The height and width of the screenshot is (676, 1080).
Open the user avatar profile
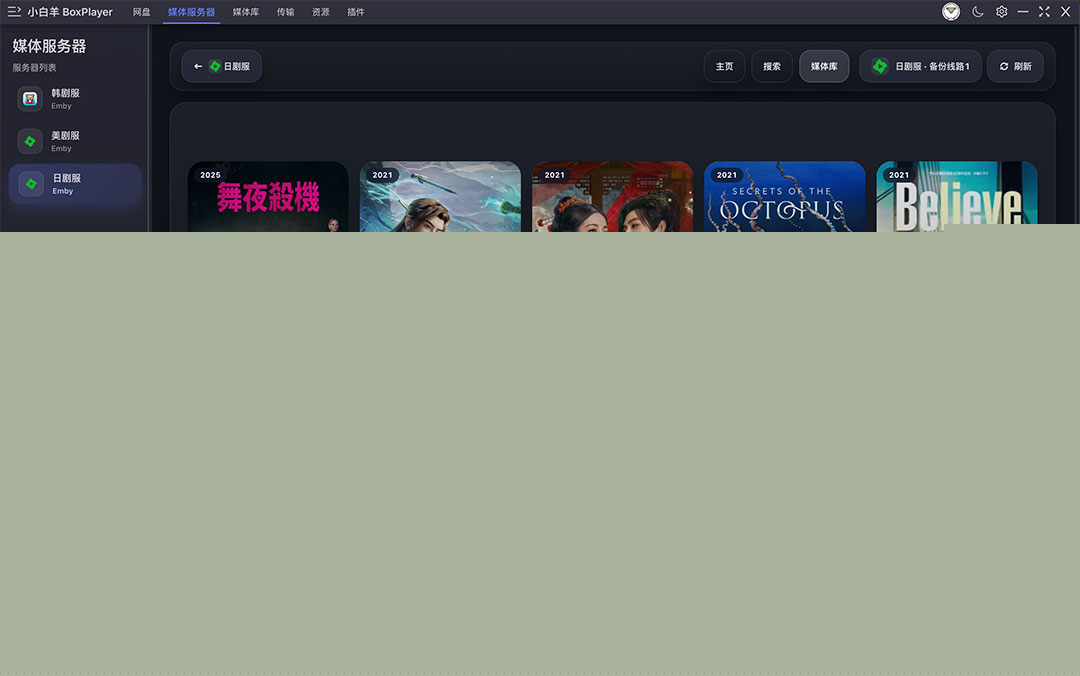click(951, 12)
